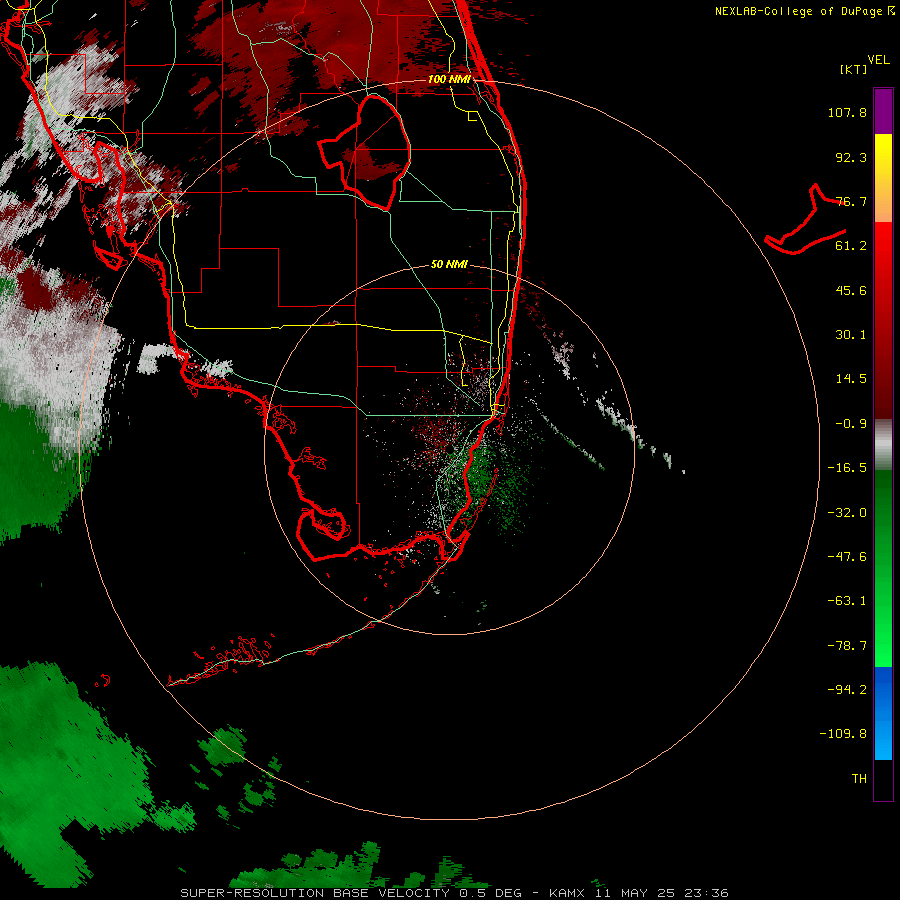900x900 pixels.
Task: Click the green segment of velocity color bar
Action: pyautogui.click(x=883, y=568)
